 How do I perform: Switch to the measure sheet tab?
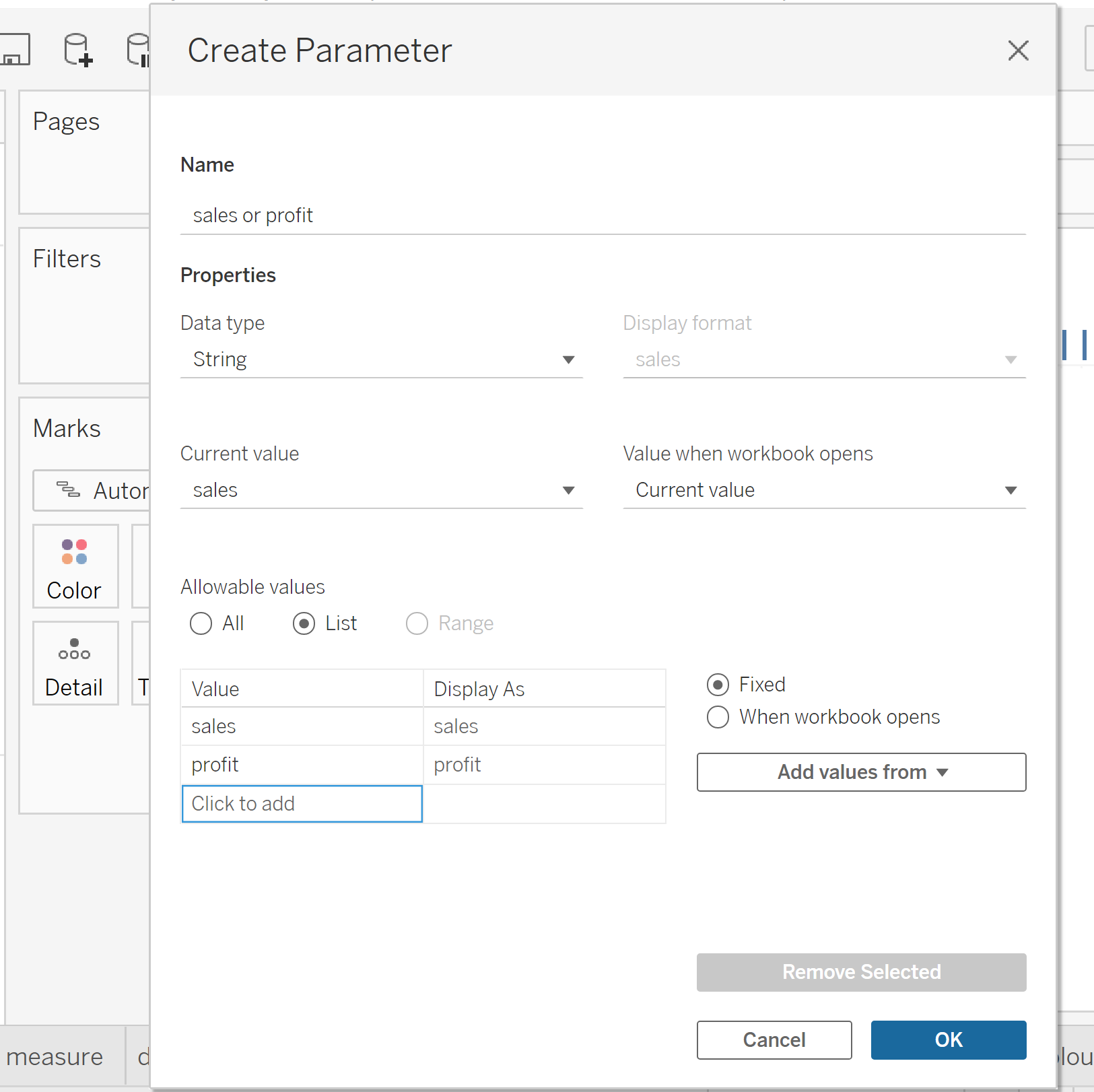(x=55, y=1057)
